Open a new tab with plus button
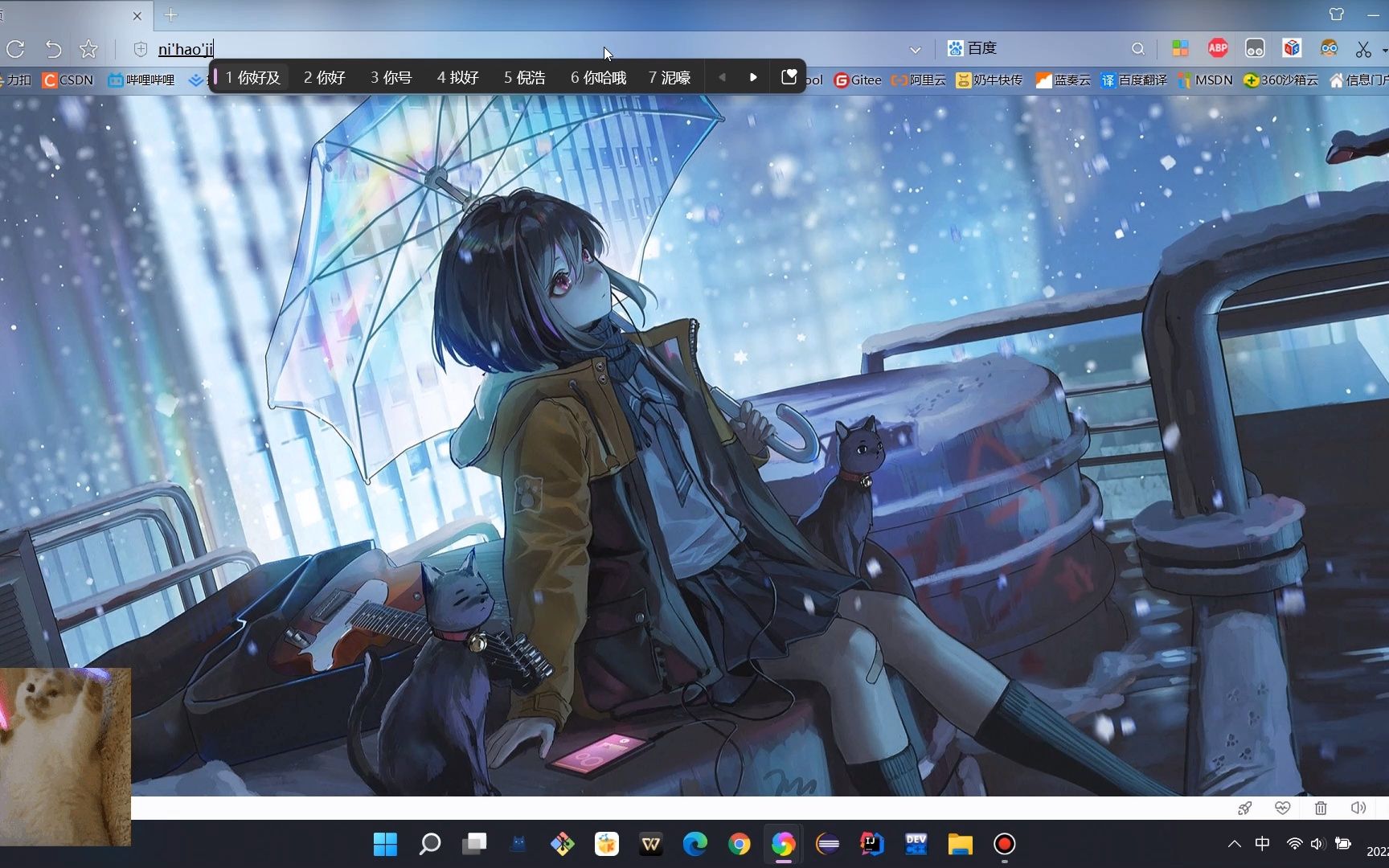The width and height of the screenshot is (1389, 868). pos(170,14)
